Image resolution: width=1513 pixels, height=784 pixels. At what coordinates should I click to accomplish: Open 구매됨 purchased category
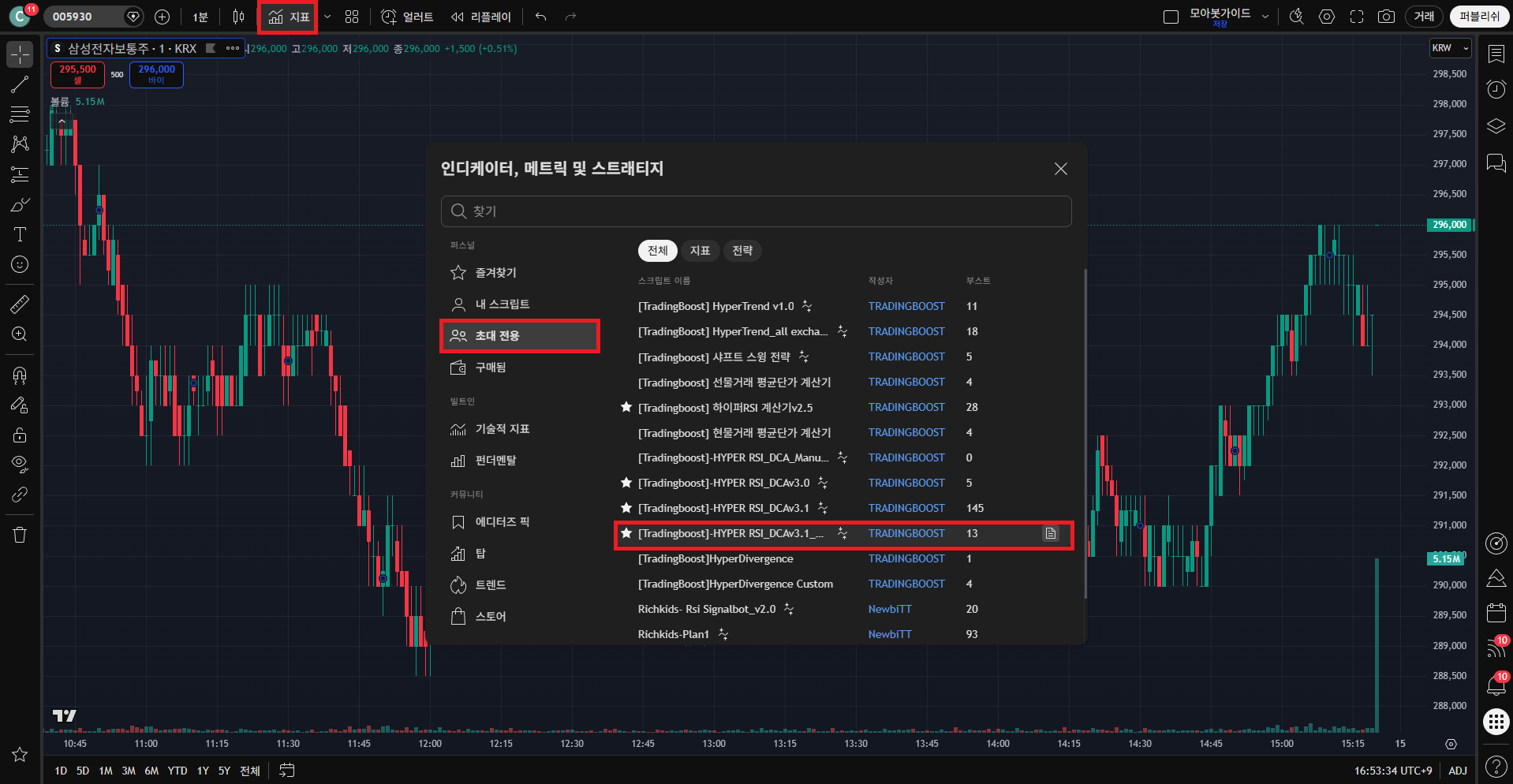(520, 368)
